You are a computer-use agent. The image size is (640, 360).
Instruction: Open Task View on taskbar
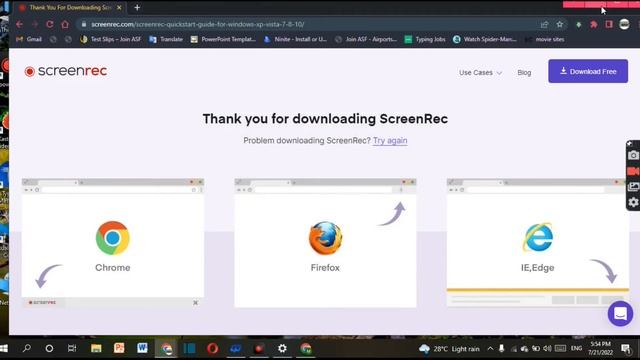click(72, 348)
